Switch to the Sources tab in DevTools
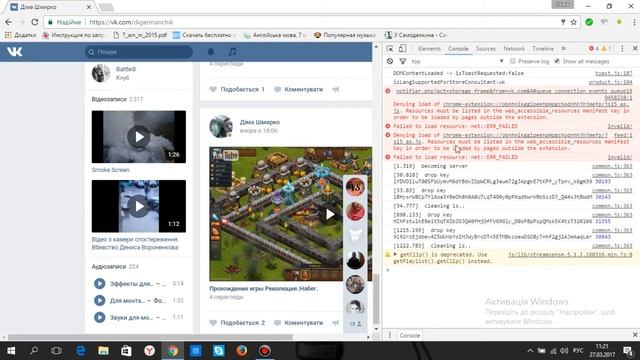Screen dimensions: 640x360 pos(486,49)
